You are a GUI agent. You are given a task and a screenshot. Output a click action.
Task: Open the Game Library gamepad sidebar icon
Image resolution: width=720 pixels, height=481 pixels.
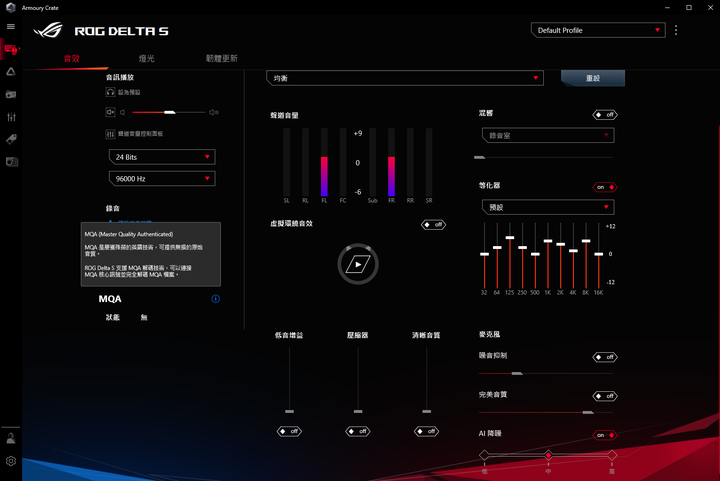click(x=11, y=94)
